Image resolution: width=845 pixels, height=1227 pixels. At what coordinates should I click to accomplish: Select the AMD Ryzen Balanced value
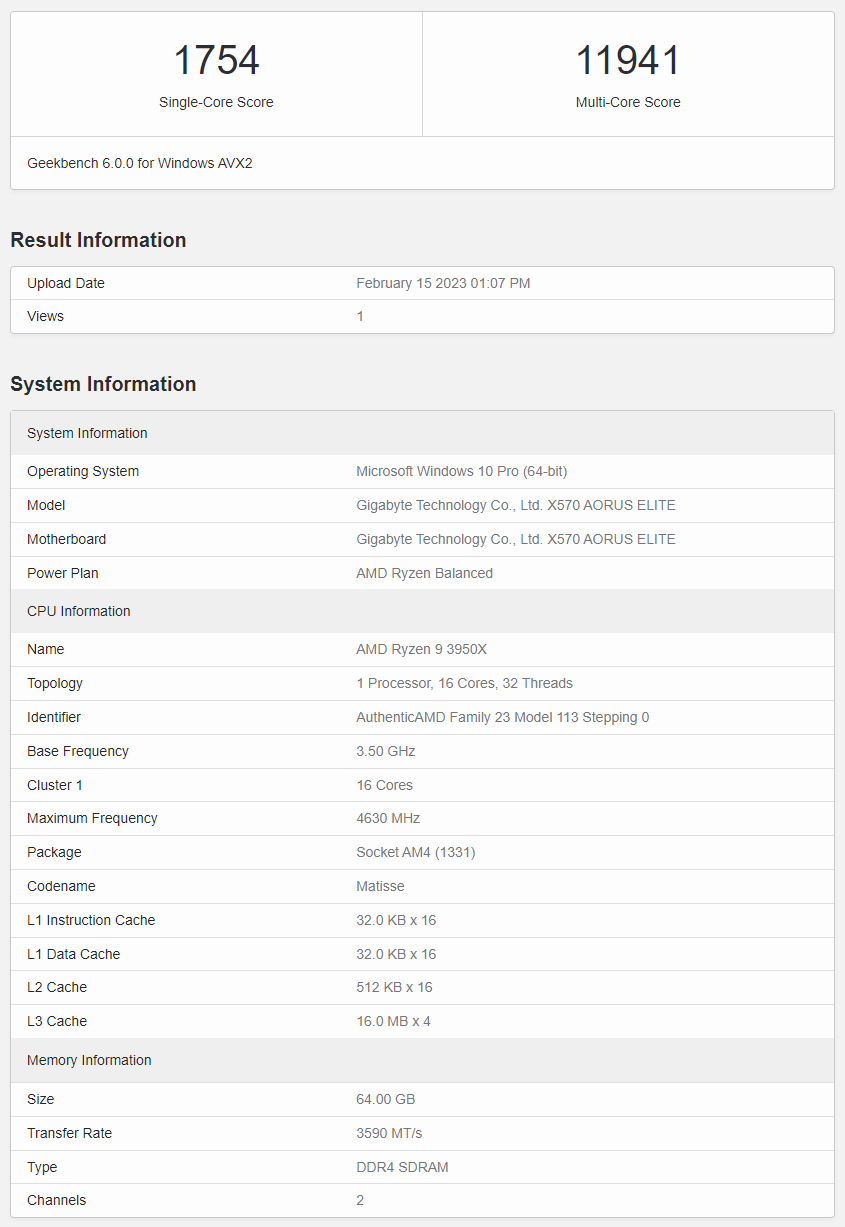point(425,573)
